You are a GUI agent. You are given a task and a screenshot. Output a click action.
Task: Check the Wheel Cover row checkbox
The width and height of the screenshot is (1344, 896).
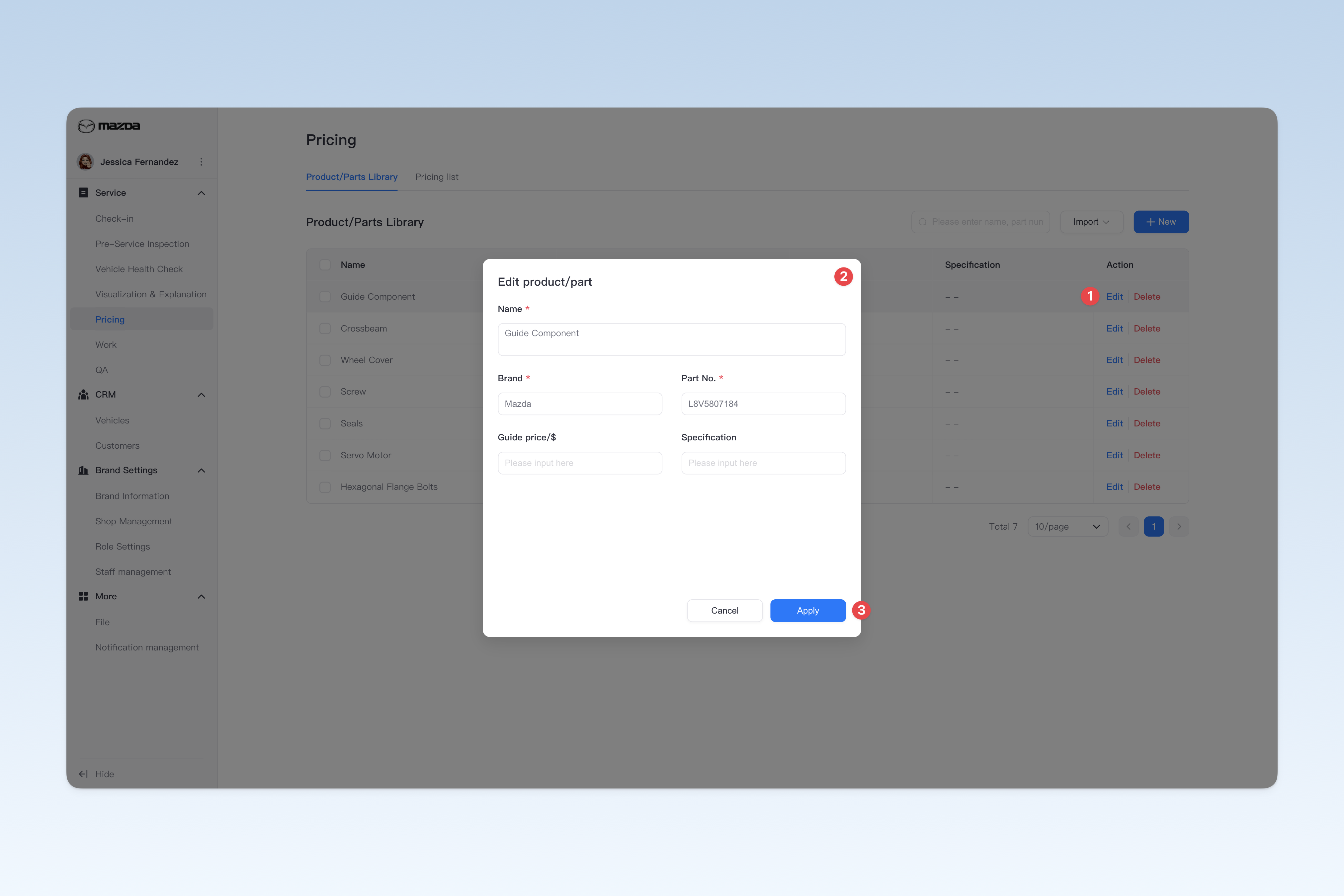click(325, 360)
